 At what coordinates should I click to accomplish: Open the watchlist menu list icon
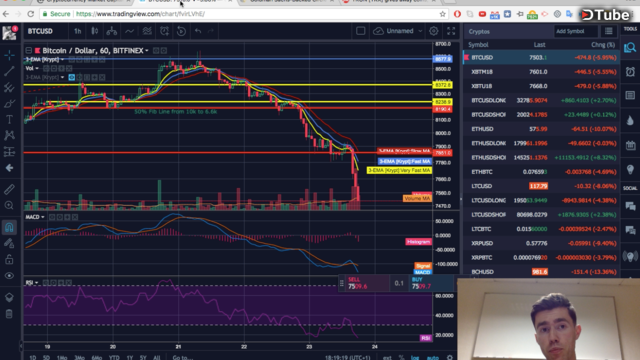point(609,31)
